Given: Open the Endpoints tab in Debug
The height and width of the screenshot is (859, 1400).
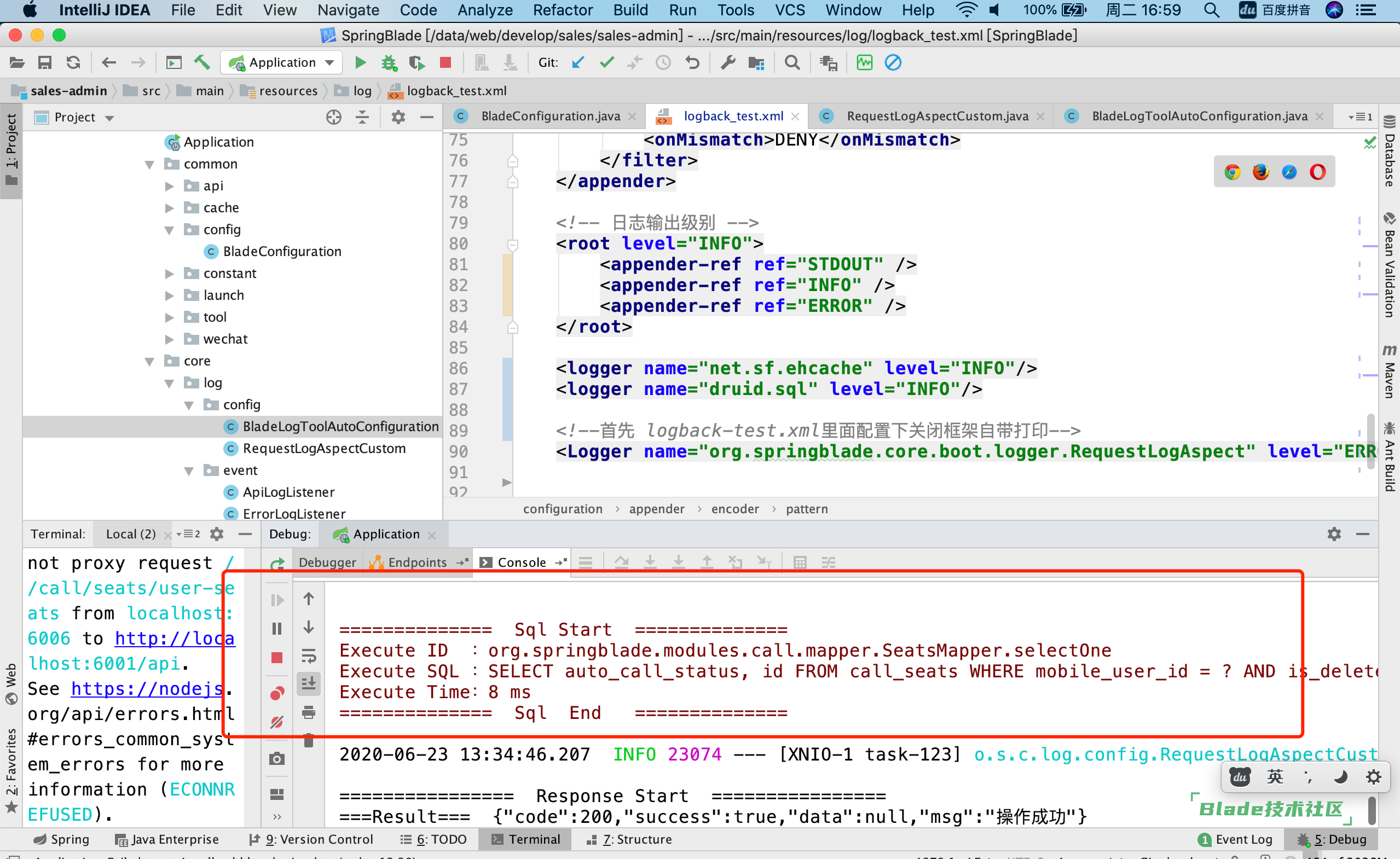Looking at the screenshot, I should (x=417, y=562).
